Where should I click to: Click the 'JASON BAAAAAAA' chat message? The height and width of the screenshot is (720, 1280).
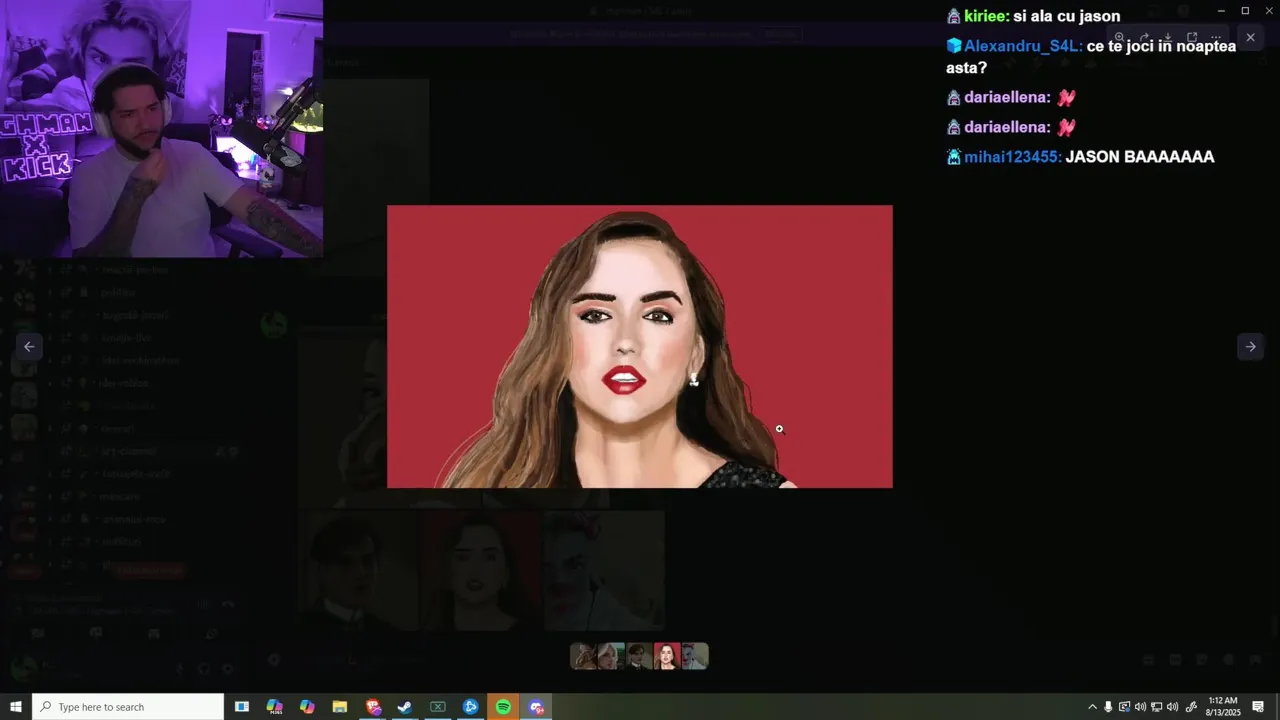click(1140, 157)
